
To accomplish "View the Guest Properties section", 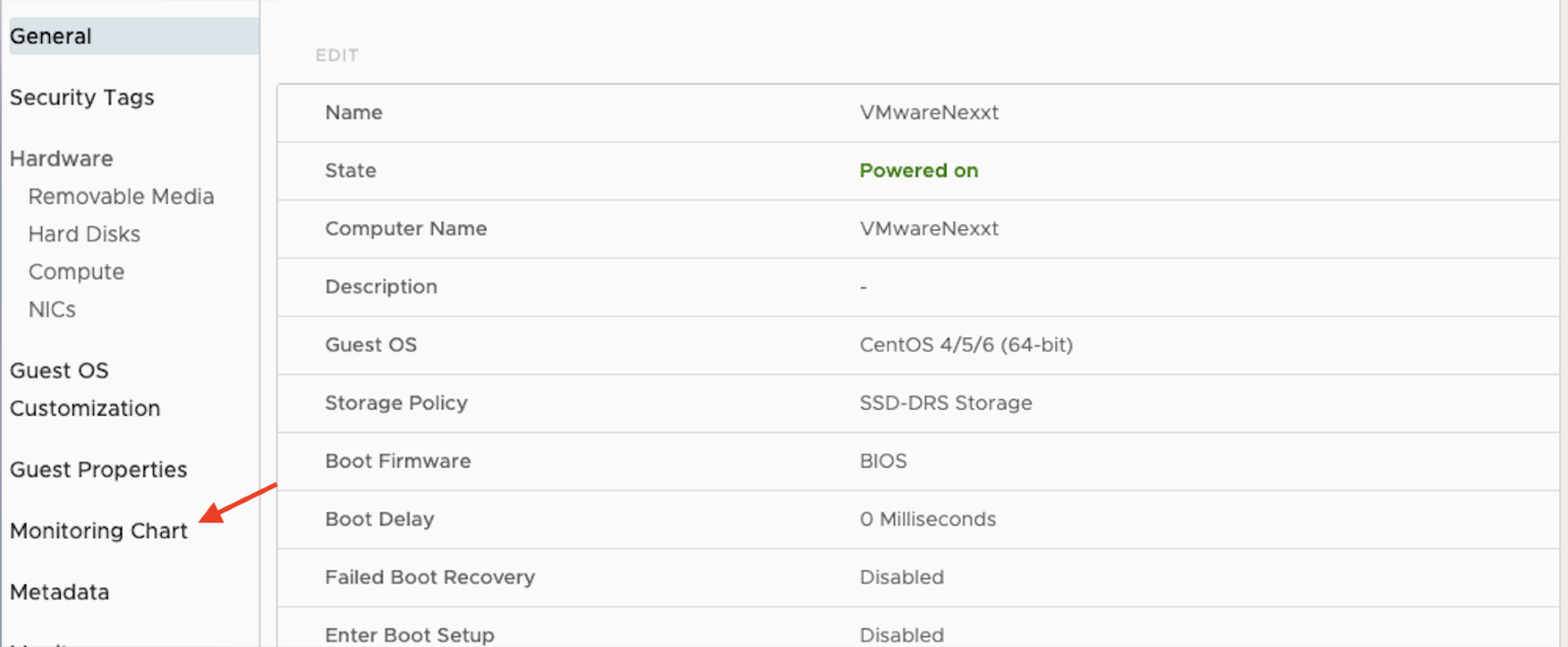I will [98, 469].
